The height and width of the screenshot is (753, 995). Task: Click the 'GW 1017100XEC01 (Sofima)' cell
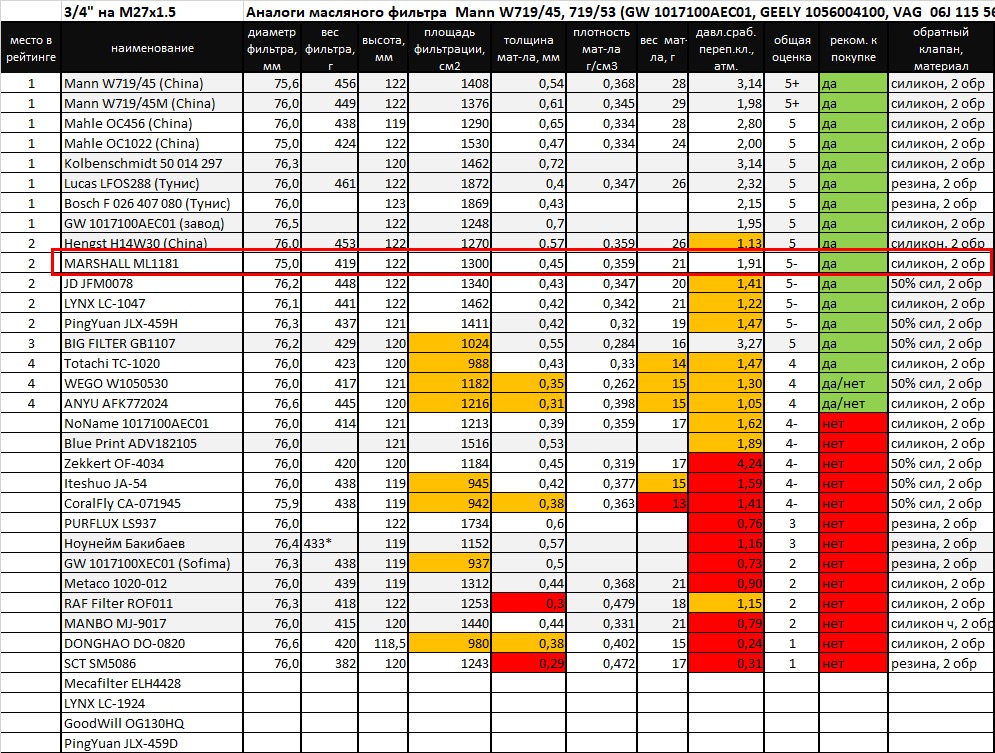[x=152, y=563]
